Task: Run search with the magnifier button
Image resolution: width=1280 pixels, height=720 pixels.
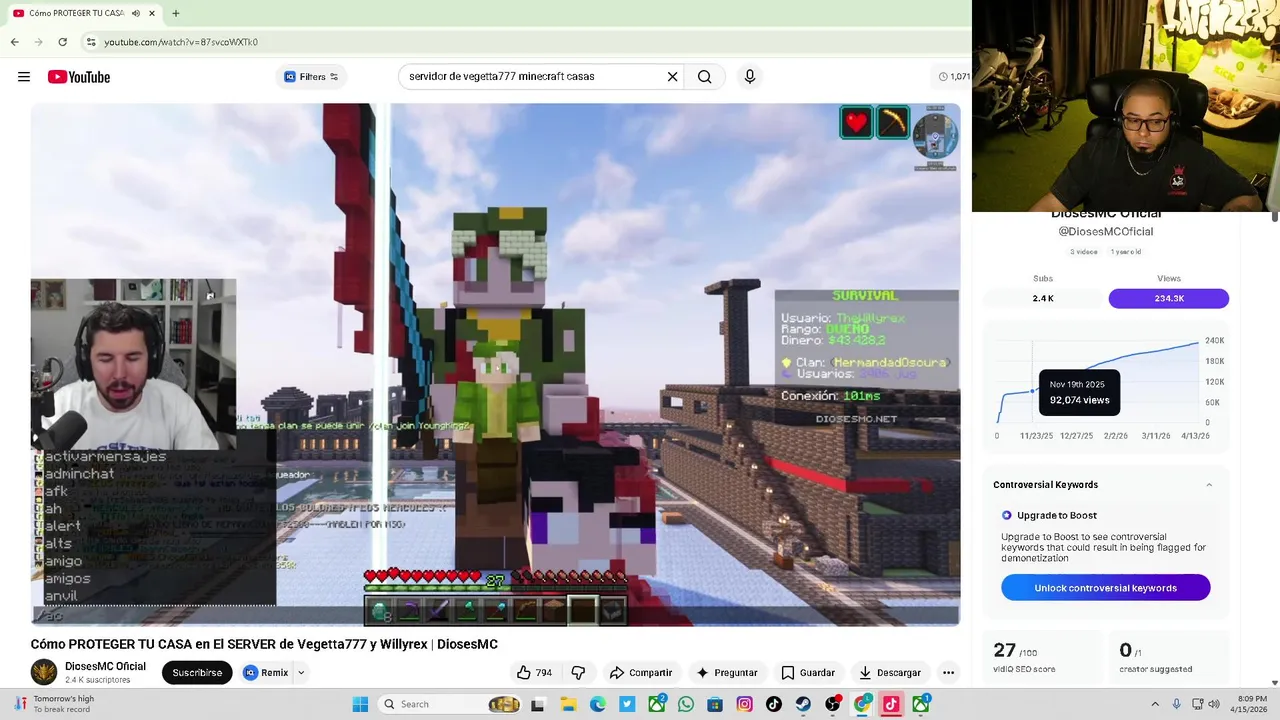Action: (705, 77)
